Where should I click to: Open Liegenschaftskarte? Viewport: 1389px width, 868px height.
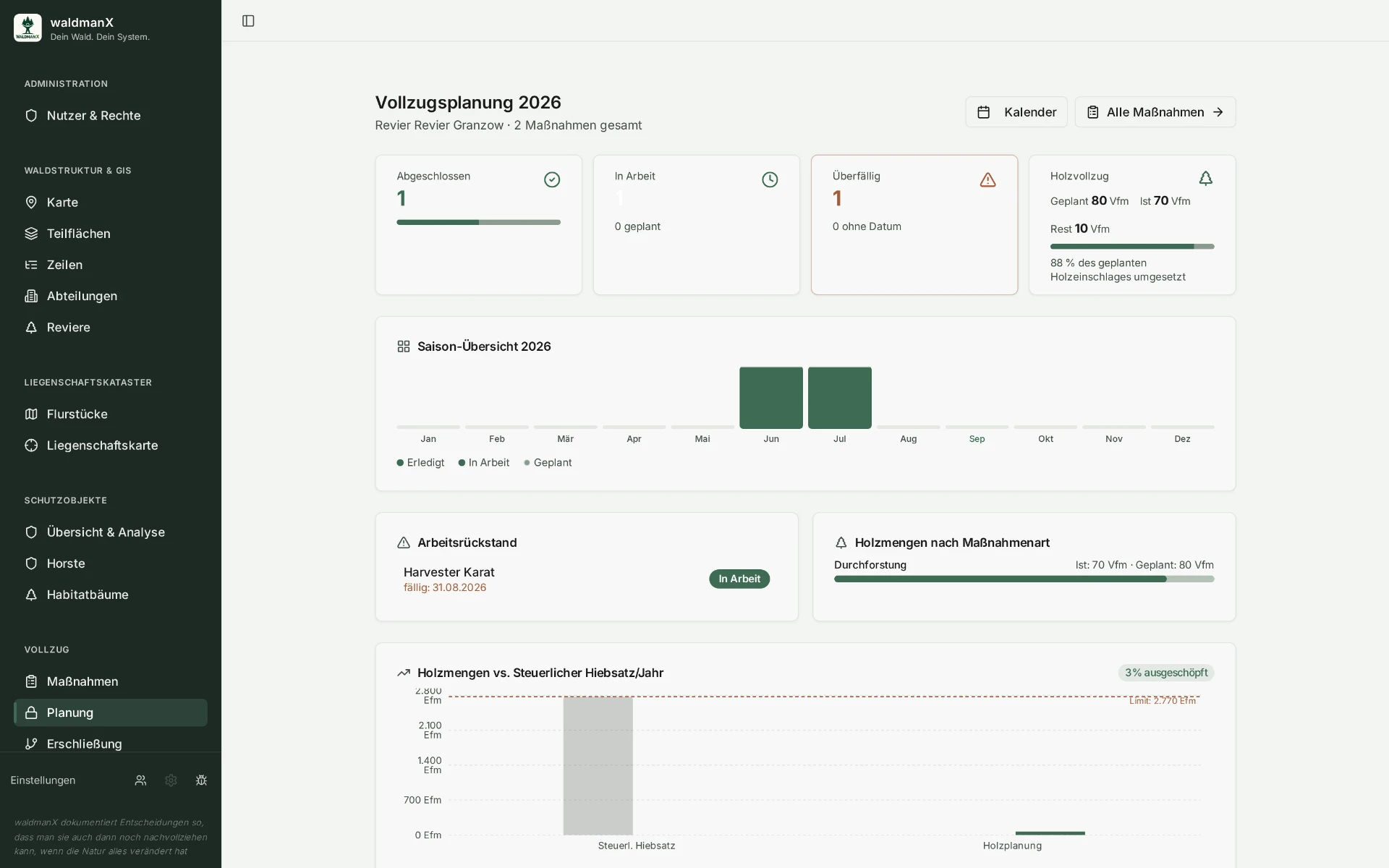pyautogui.click(x=111, y=445)
